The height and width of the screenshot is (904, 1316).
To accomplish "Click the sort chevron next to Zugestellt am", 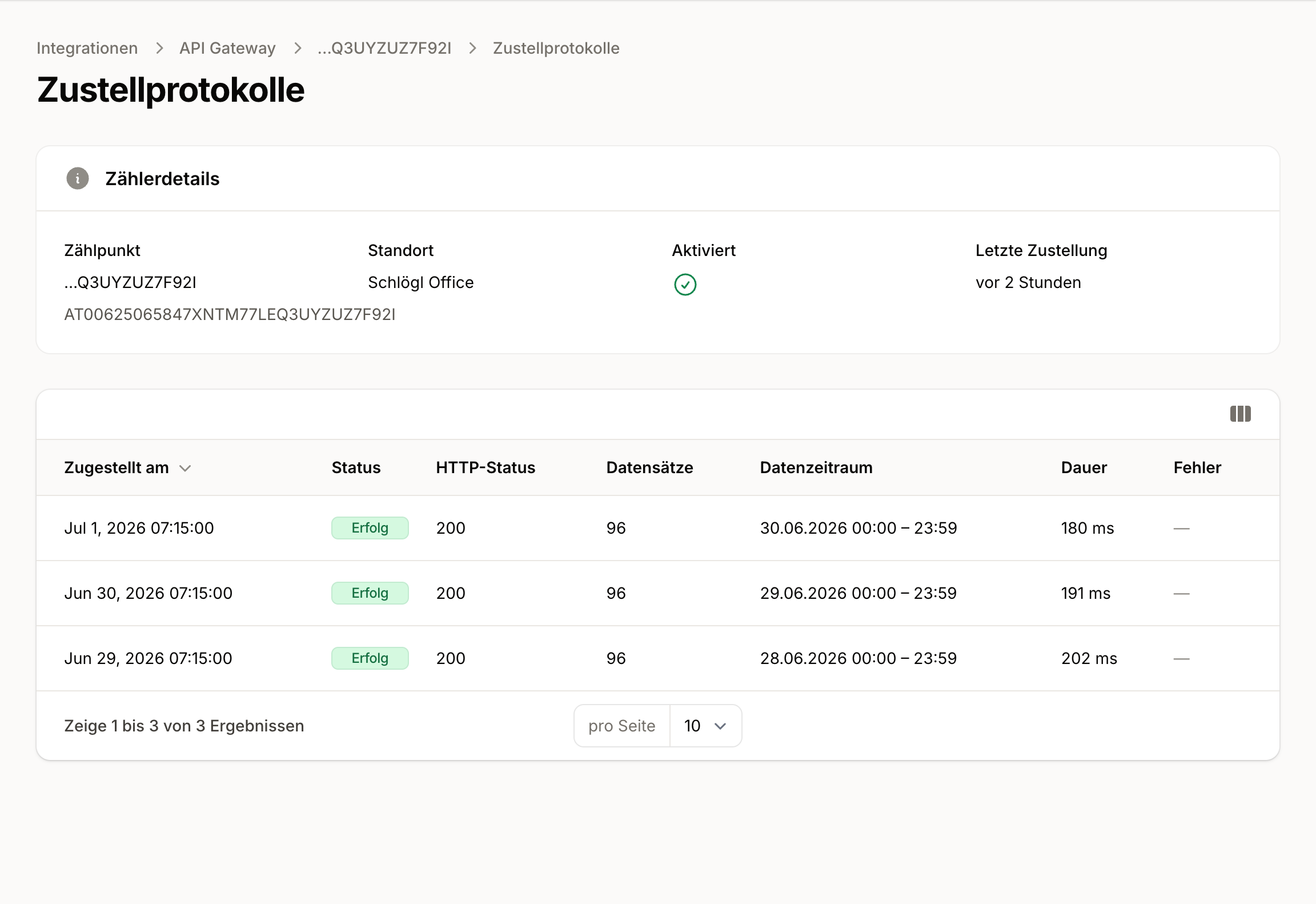I will tap(185, 468).
